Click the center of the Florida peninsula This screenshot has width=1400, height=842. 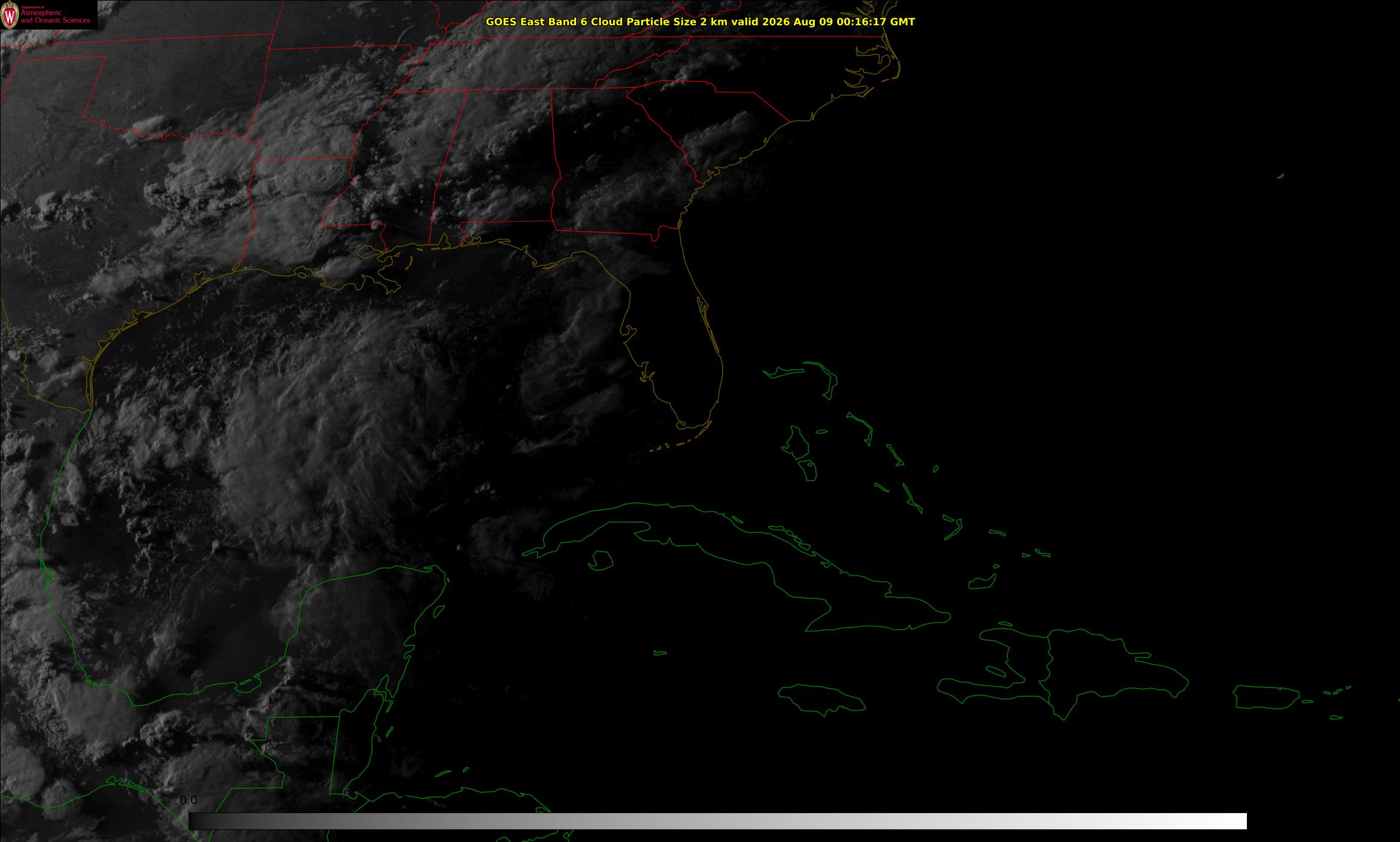(x=681, y=350)
